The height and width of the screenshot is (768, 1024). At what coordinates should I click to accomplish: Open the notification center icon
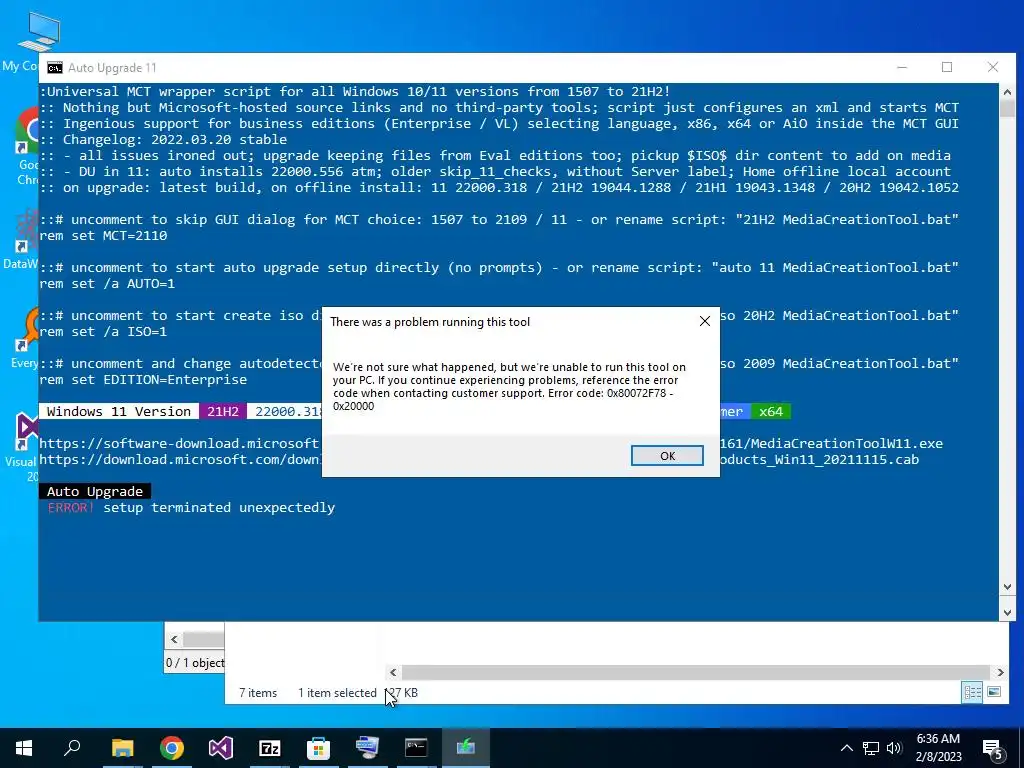coord(993,749)
